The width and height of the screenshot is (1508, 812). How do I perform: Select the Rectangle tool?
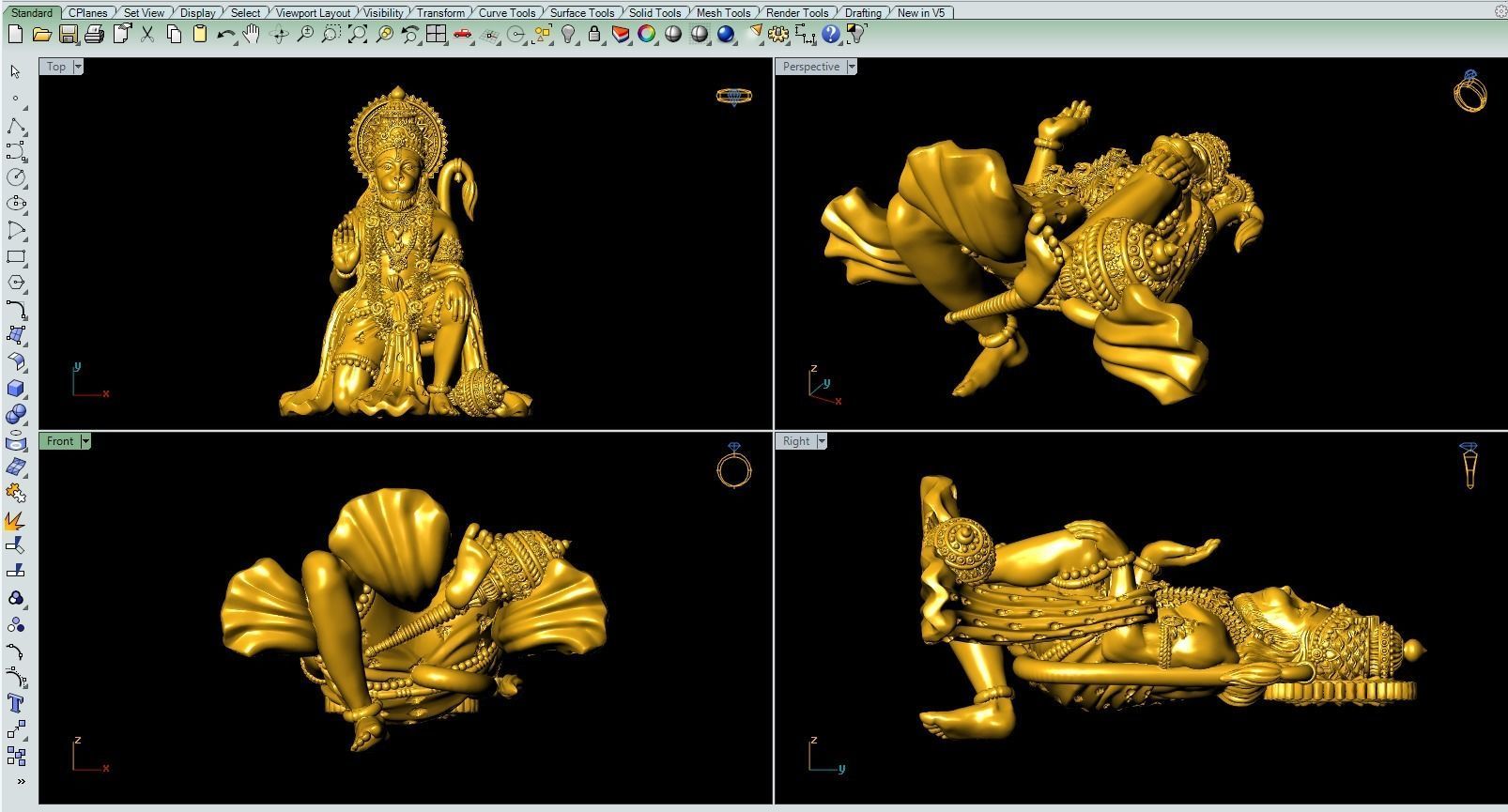click(15, 256)
